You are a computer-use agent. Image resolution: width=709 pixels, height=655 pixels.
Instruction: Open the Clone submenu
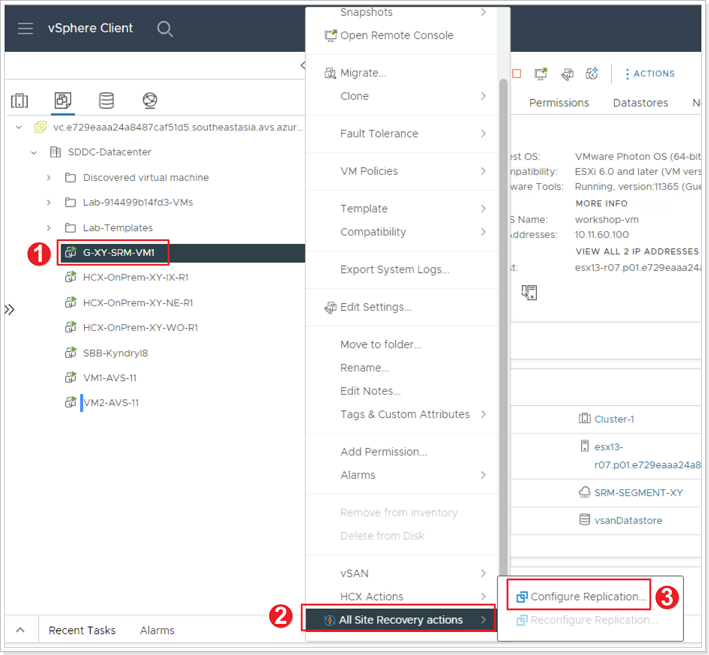(x=402, y=96)
